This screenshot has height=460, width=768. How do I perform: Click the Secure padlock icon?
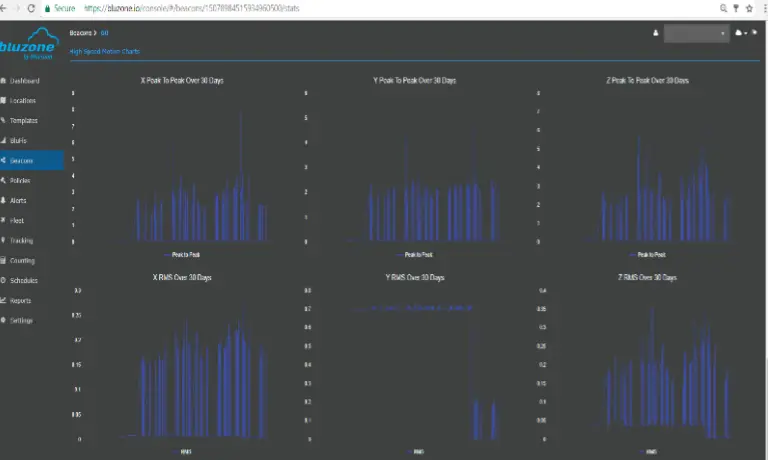click(x=48, y=8)
